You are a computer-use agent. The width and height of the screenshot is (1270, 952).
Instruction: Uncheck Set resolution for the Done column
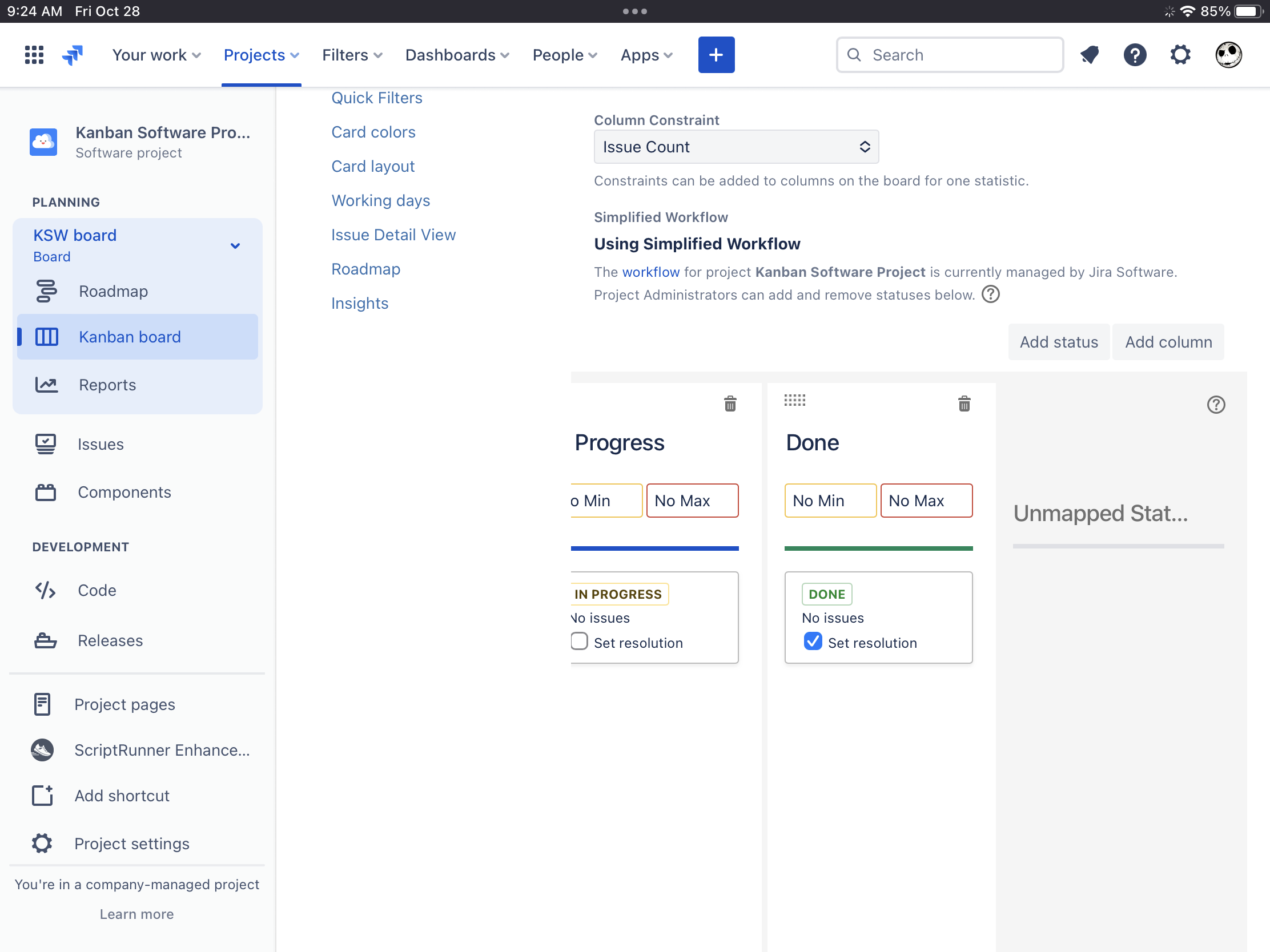tap(813, 642)
